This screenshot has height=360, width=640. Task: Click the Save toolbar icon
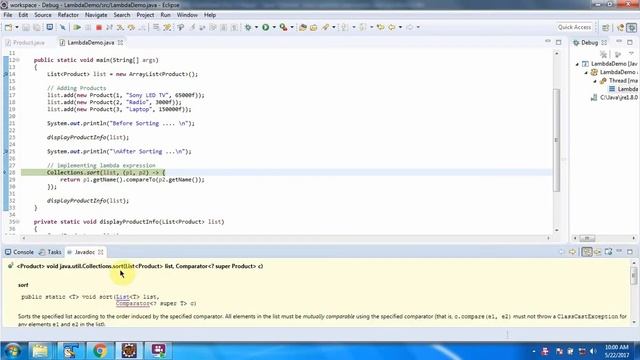click(x=26, y=27)
